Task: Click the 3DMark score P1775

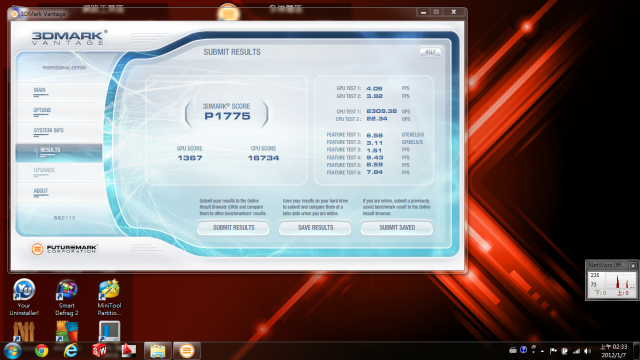Action: [x=227, y=116]
